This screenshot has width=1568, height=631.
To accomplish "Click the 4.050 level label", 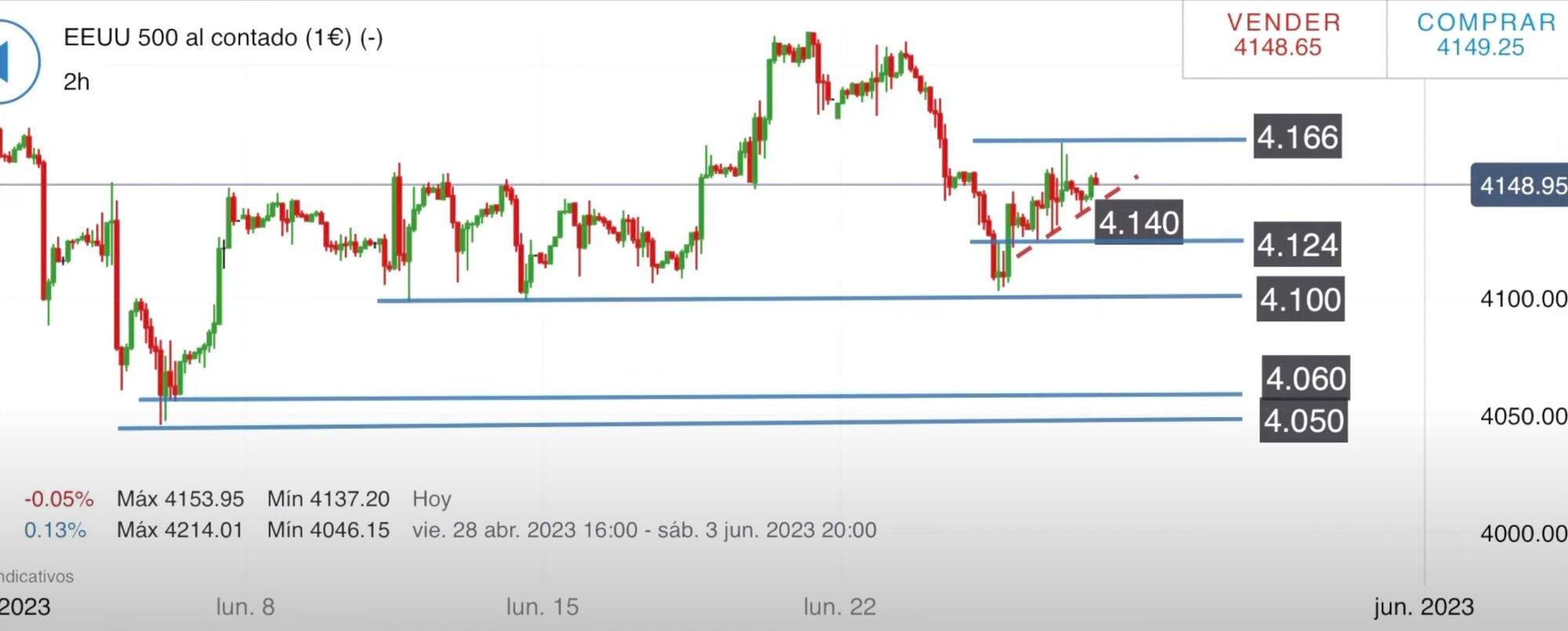I will pyautogui.click(x=1303, y=421).
